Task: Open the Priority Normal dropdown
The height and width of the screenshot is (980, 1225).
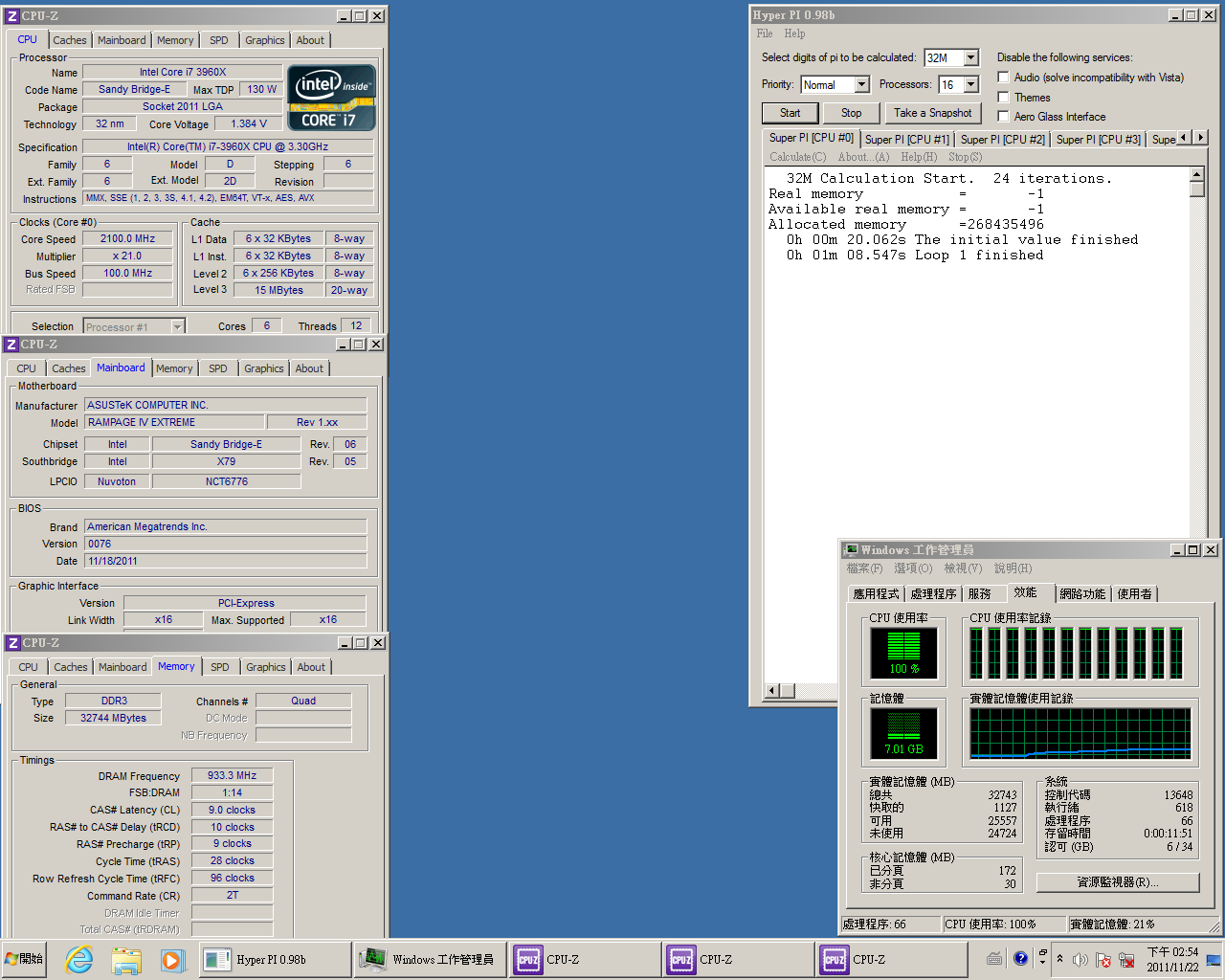Action: 861,84
